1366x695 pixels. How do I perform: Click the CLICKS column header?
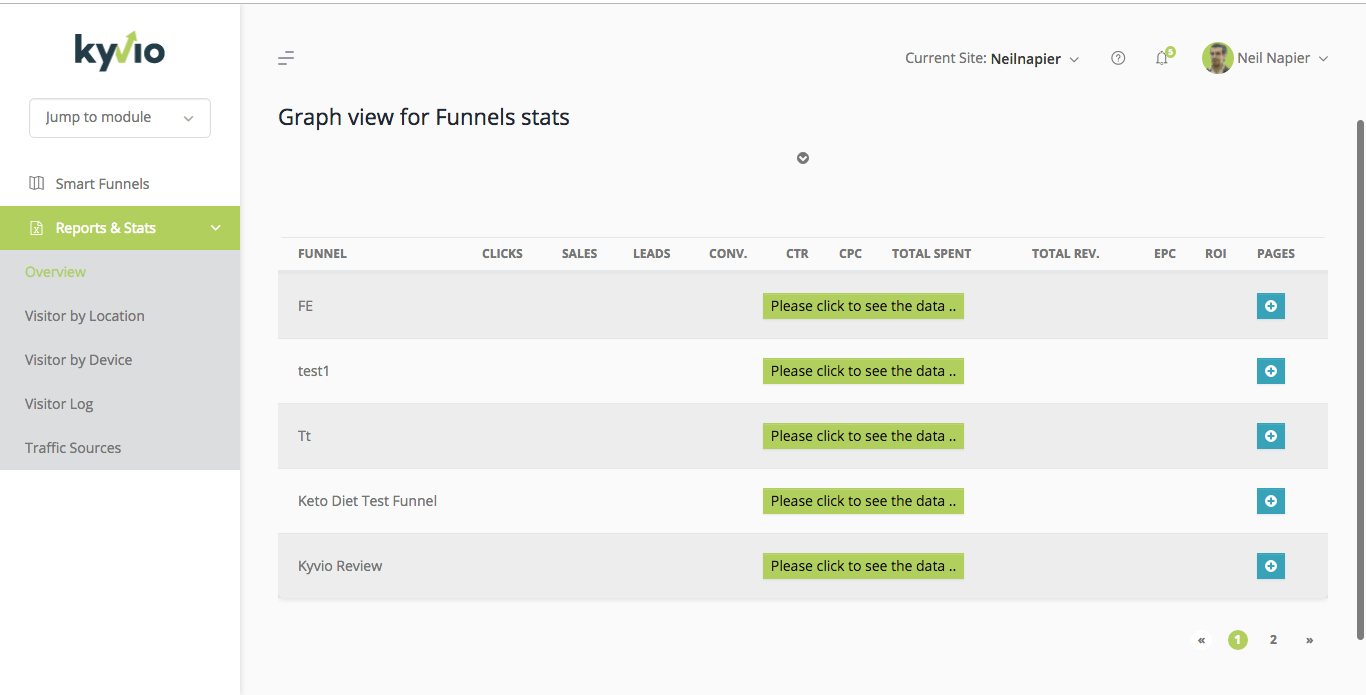[x=502, y=254]
